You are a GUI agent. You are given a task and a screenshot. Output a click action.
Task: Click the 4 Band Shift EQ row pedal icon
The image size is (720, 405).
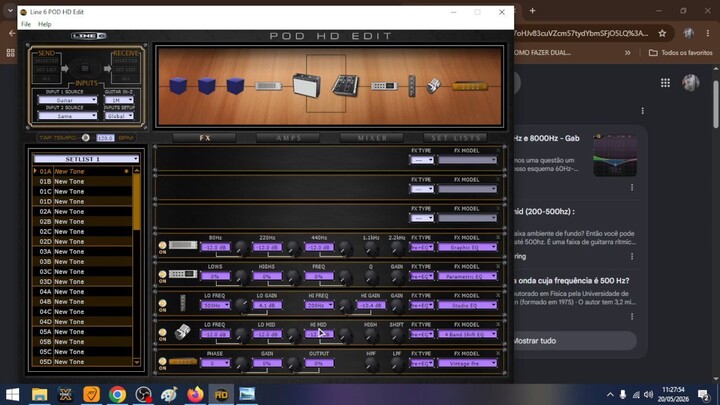tap(183, 332)
